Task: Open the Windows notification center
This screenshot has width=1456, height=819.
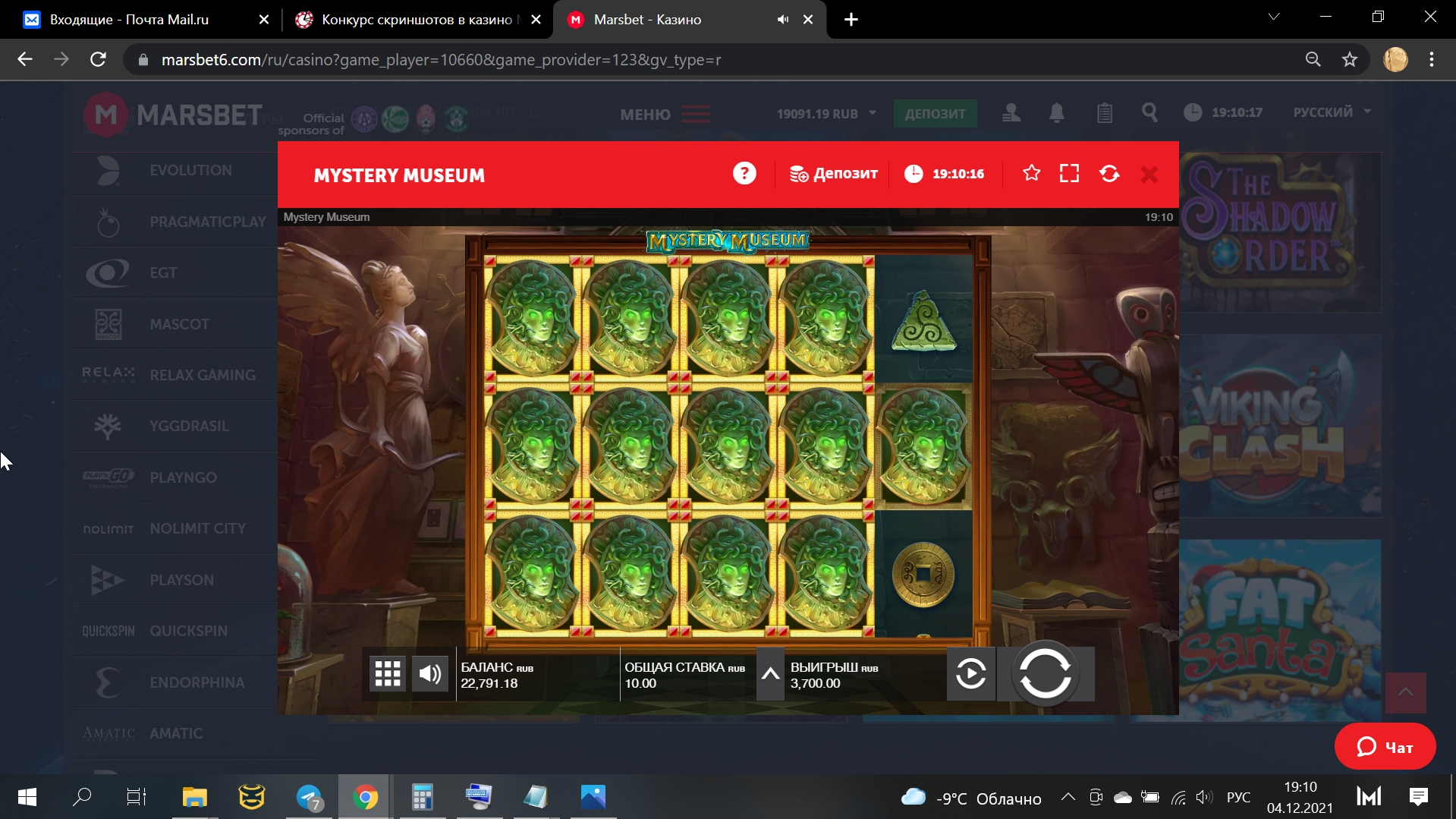Action: tap(1418, 797)
